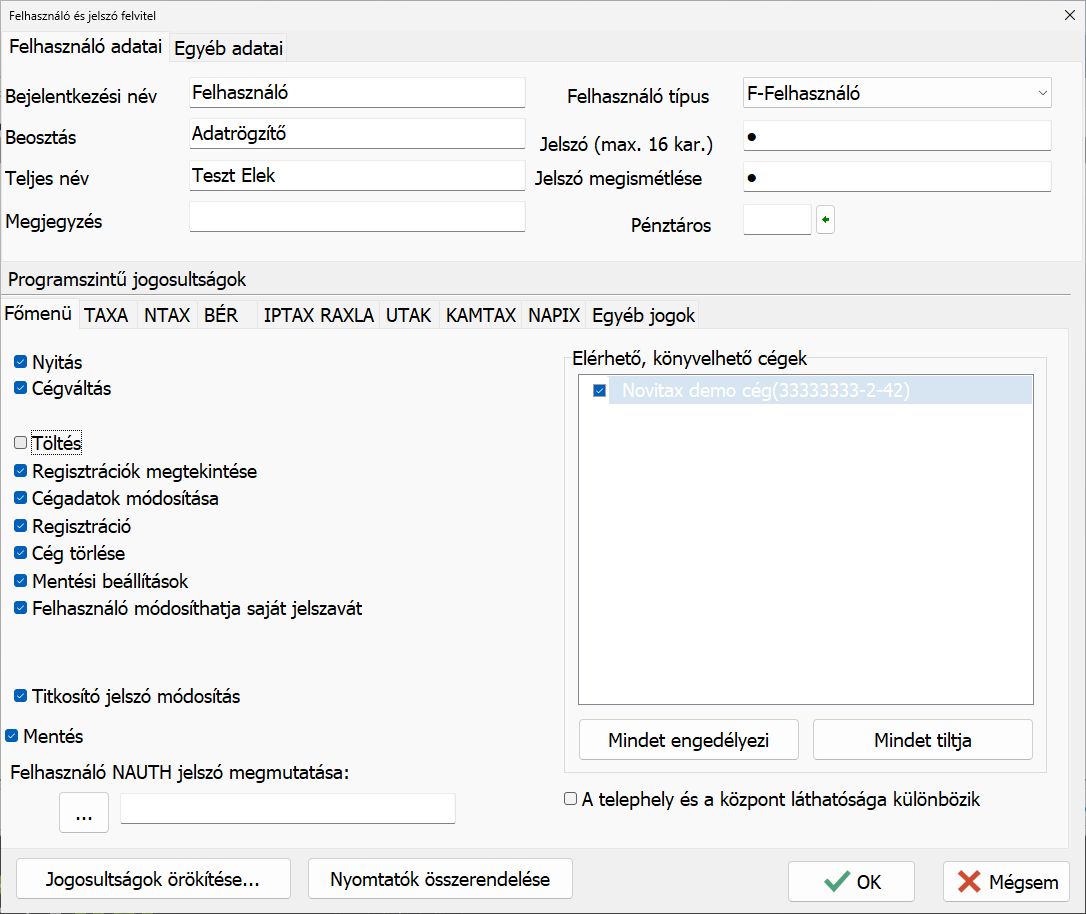Image resolution: width=1086 pixels, height=914 pixels.
Task: Switch to the Egyéb adatai tab
Action: pyautogui.click(x=229, y=48)
